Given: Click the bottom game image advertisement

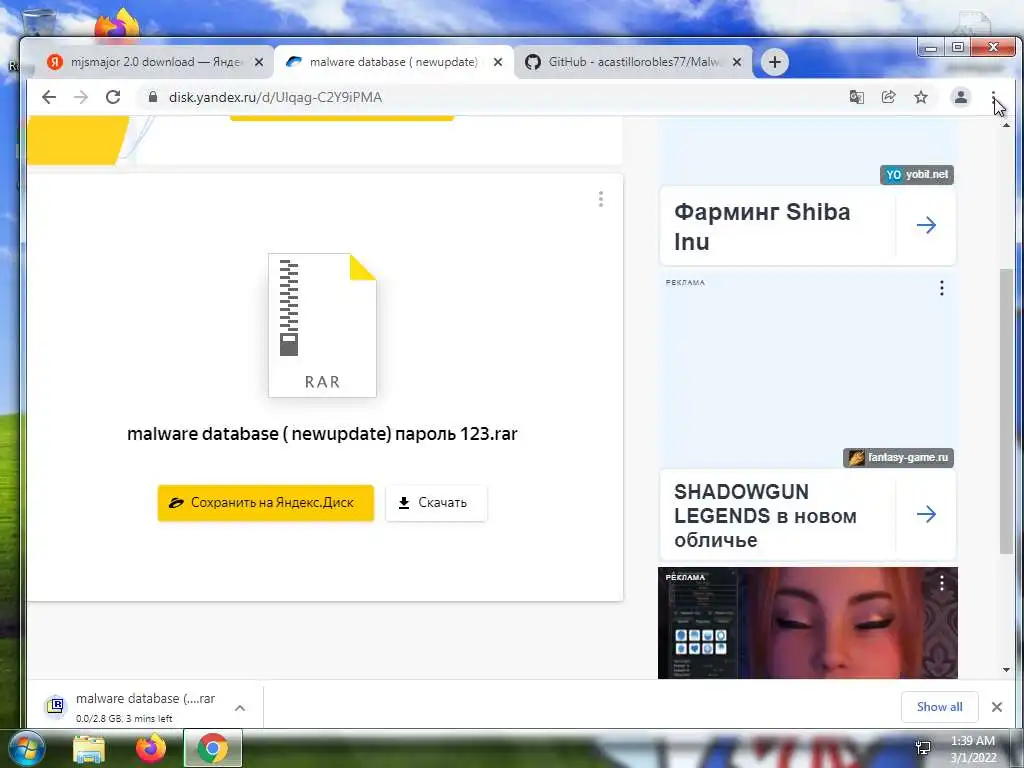Looking at the screenshot, I should [808, 623].
